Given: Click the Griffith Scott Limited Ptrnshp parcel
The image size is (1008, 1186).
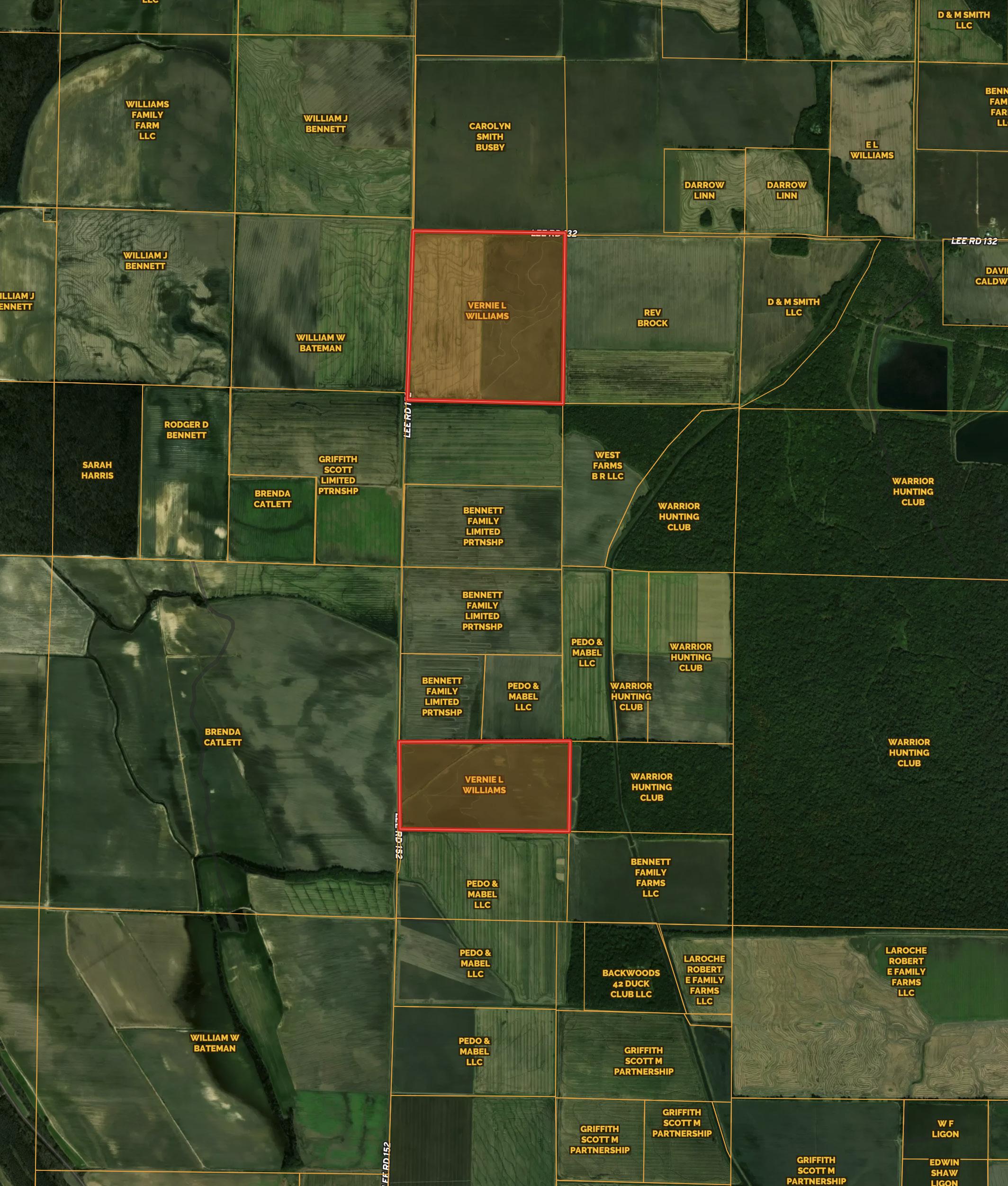Looking at the screenshot, I should (x=338, y=475).
